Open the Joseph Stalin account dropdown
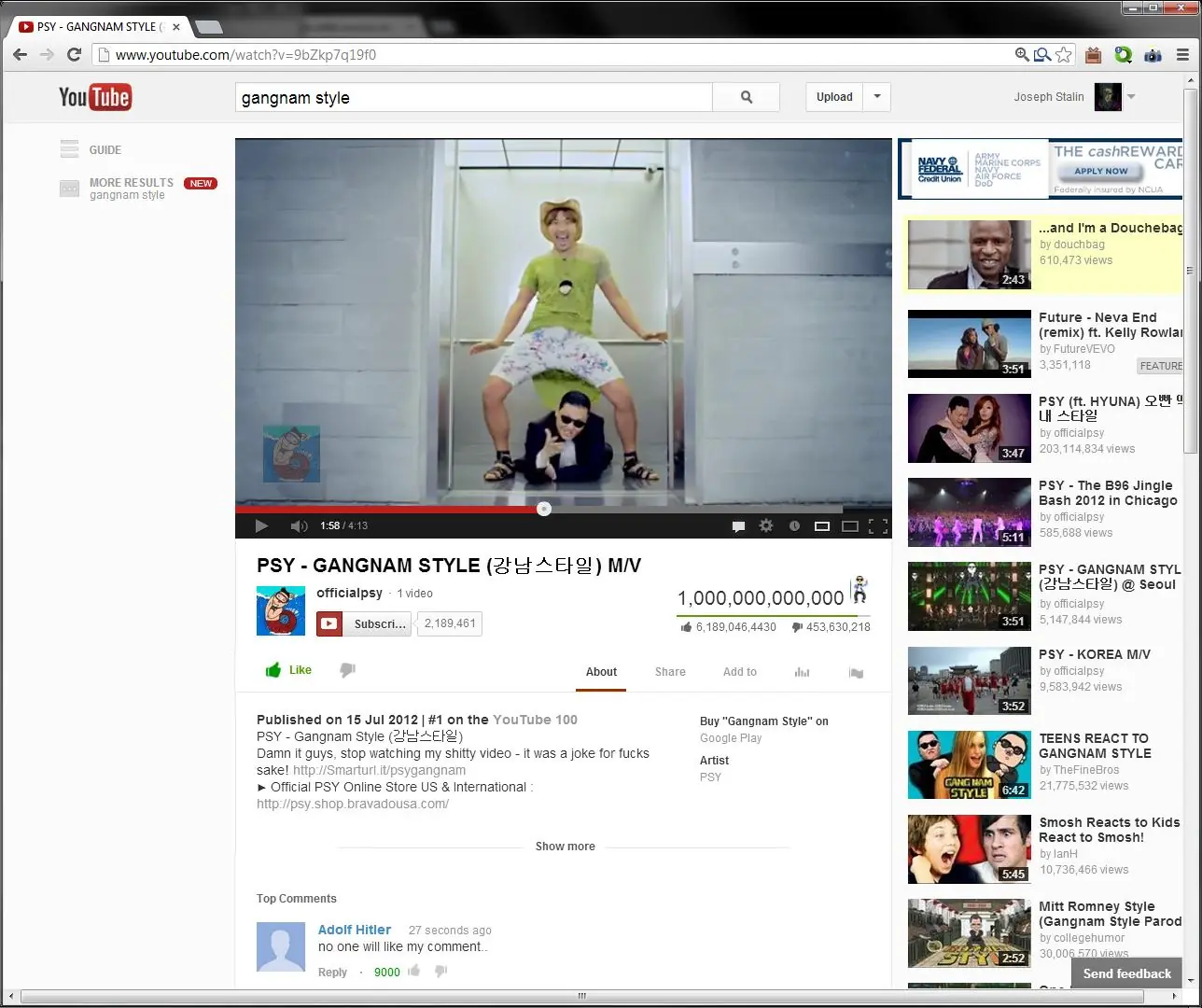Viewport: 1202px width, 1008px height. tap(1131, 97)
